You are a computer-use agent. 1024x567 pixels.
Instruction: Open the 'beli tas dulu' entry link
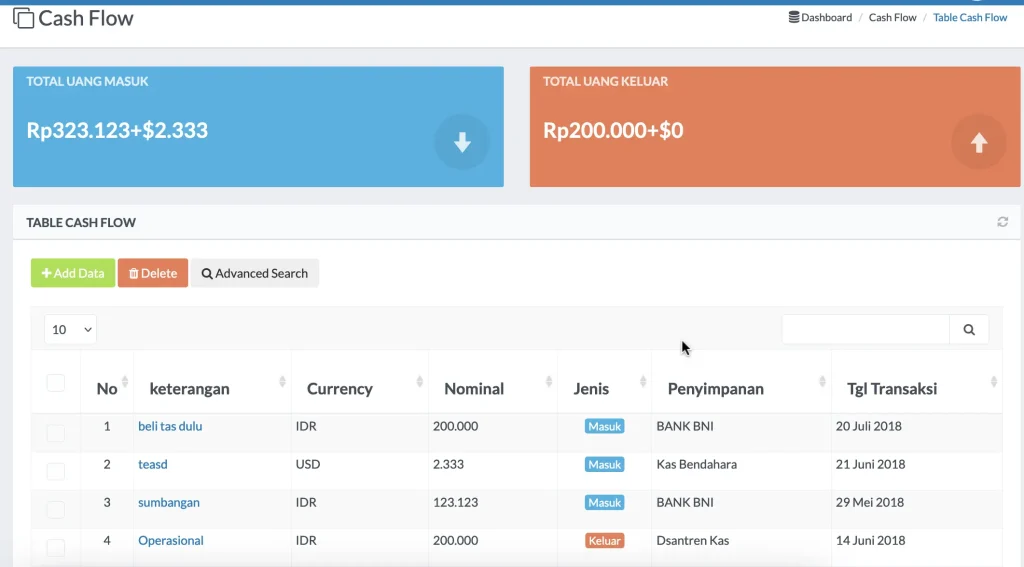point(170,426)
